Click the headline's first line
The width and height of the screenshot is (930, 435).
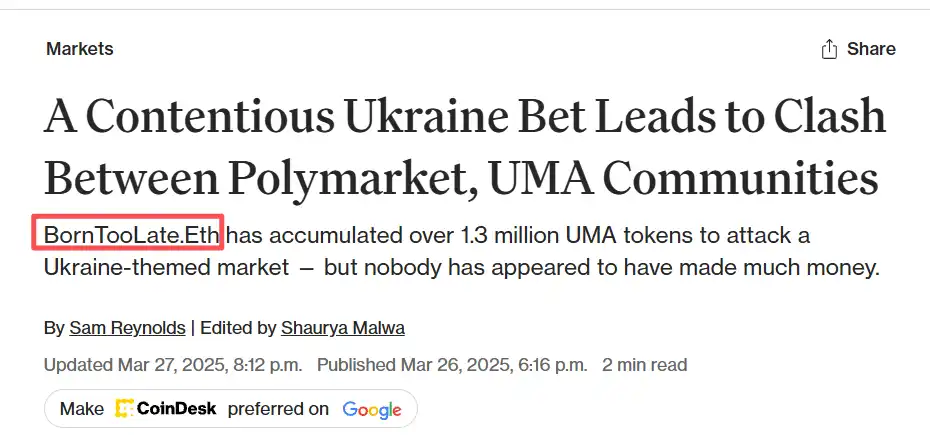[464, 117]
